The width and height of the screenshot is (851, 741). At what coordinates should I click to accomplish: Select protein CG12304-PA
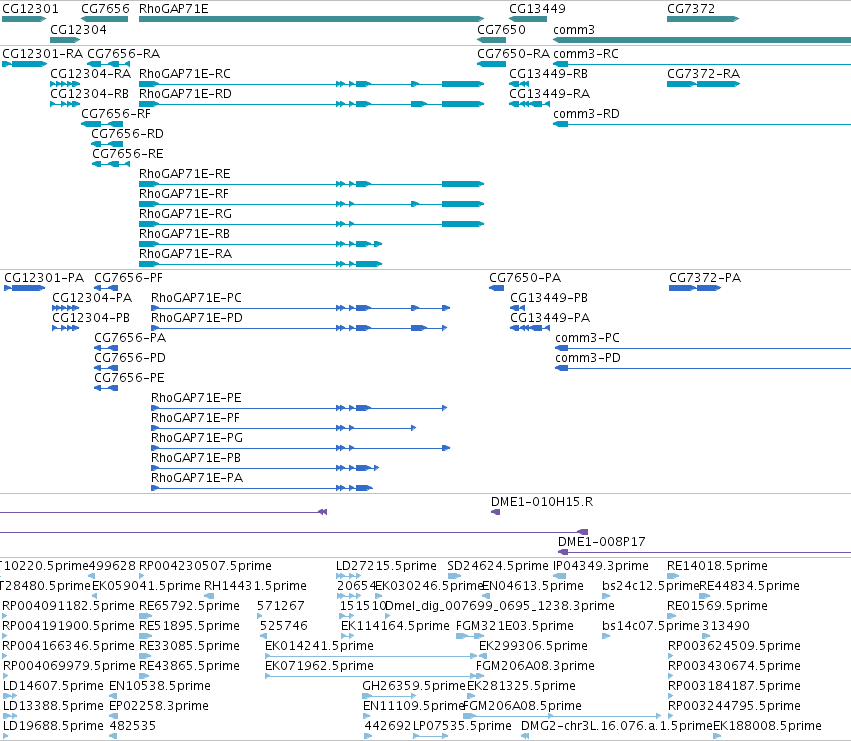[66, 308]
